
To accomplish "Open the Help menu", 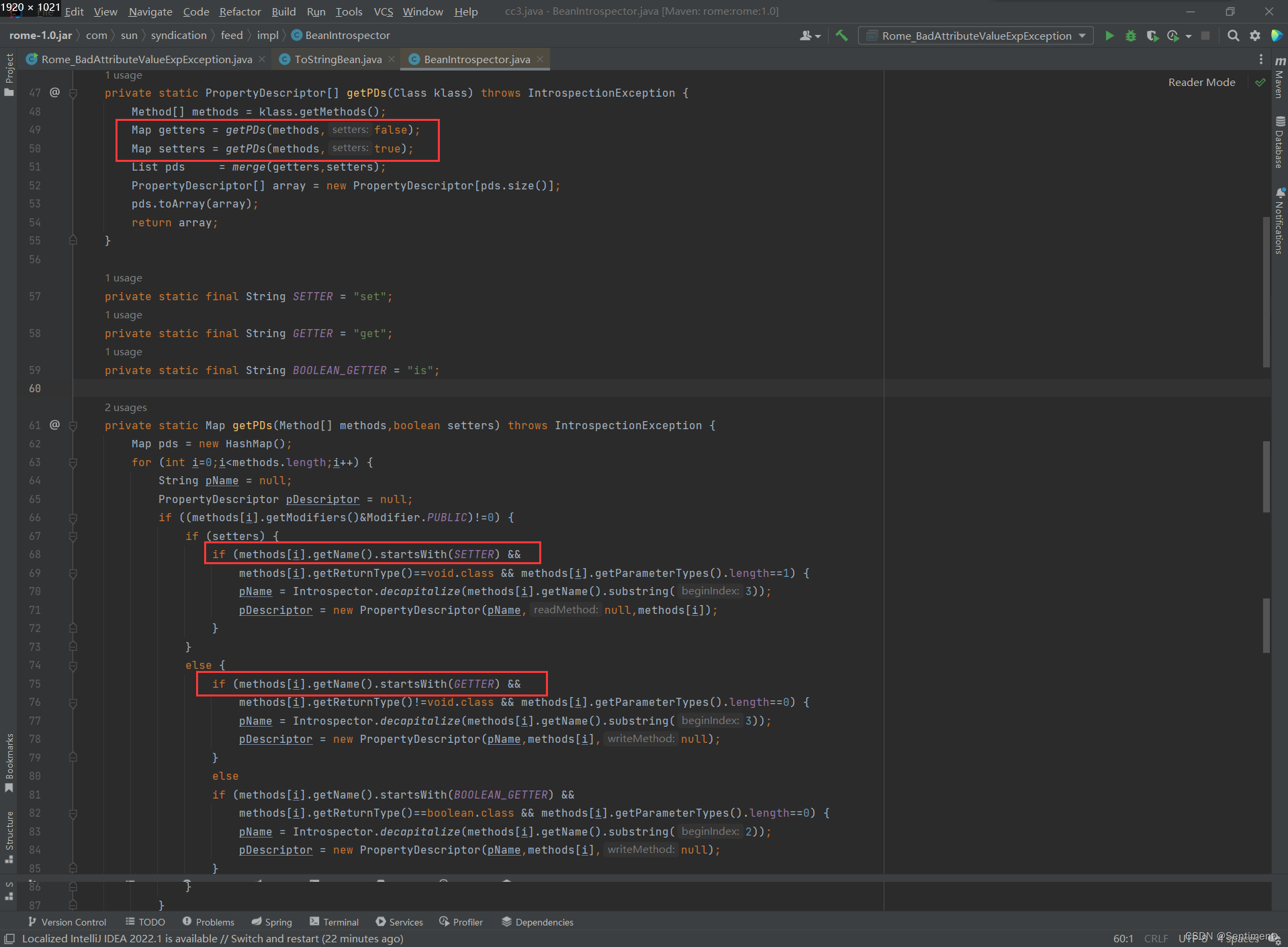I will click(465, 11).
